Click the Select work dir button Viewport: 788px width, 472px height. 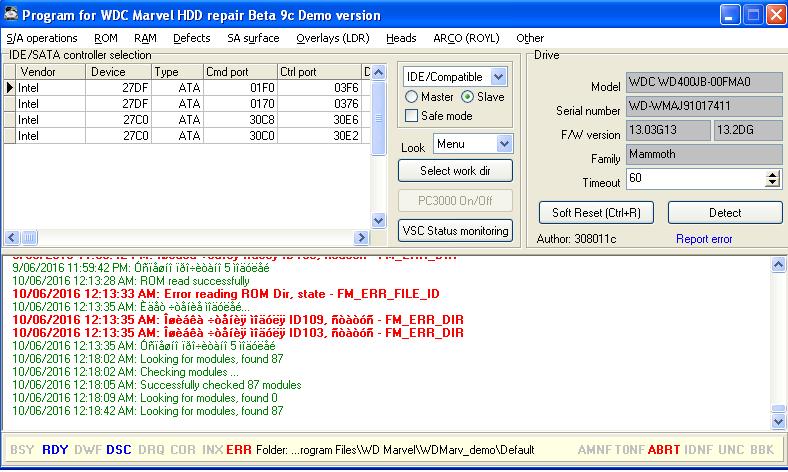[455, 171]
